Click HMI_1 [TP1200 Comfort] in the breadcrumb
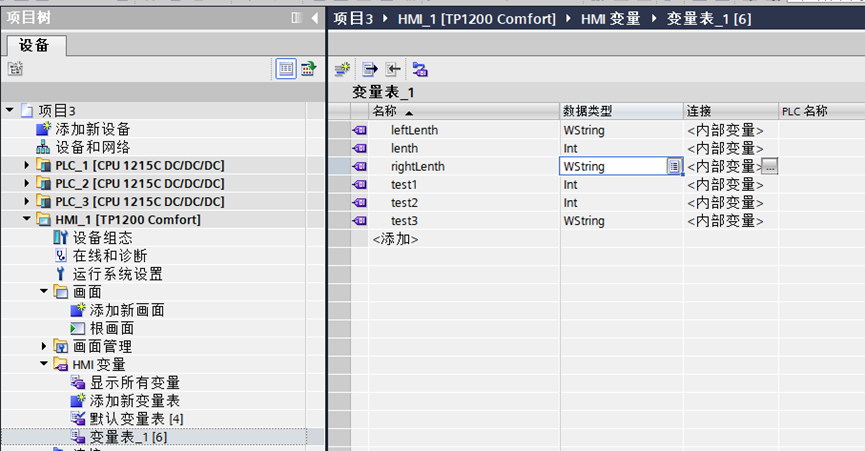 [477, 19]
